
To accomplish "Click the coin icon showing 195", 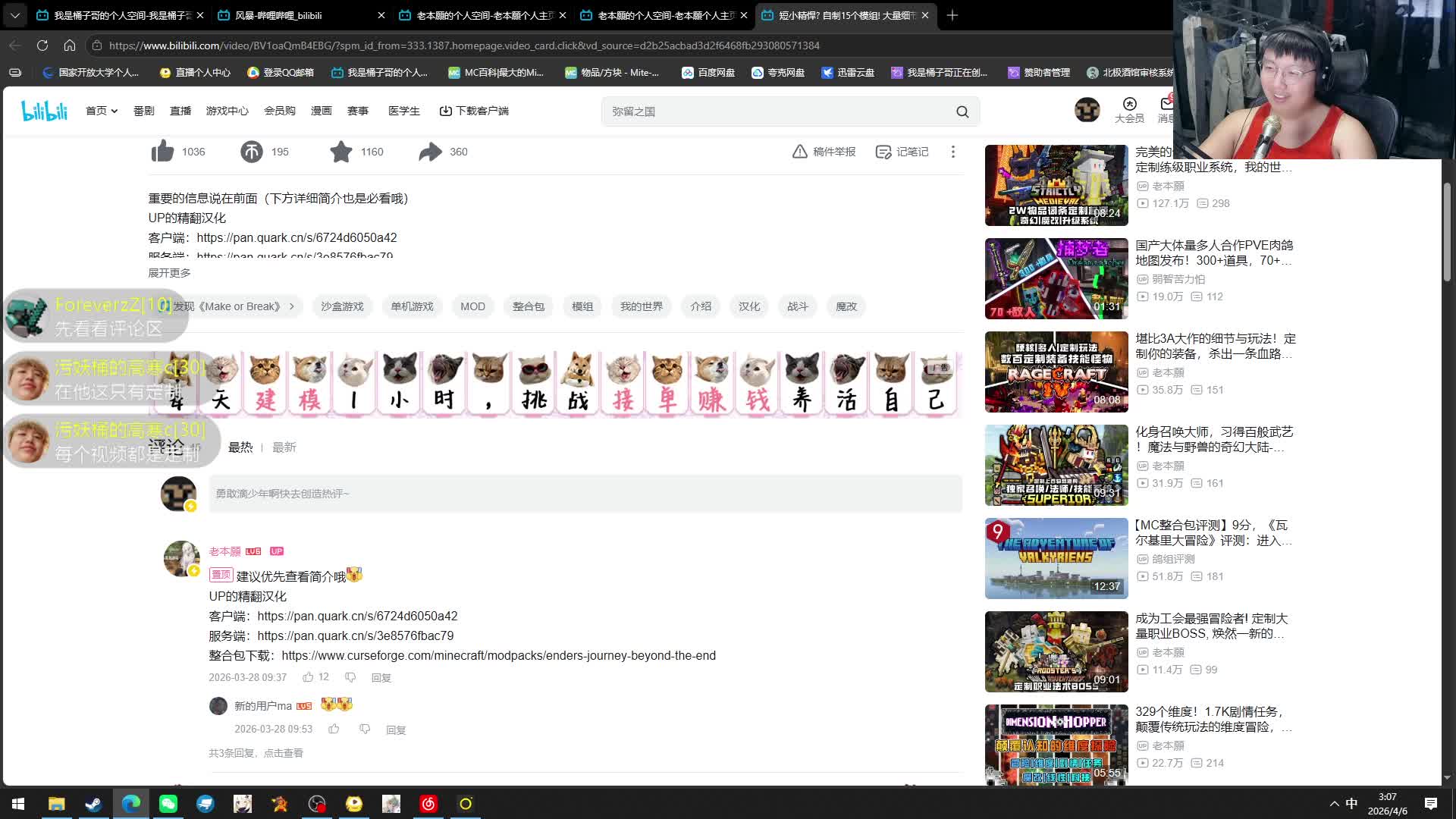I will [252, 152].
